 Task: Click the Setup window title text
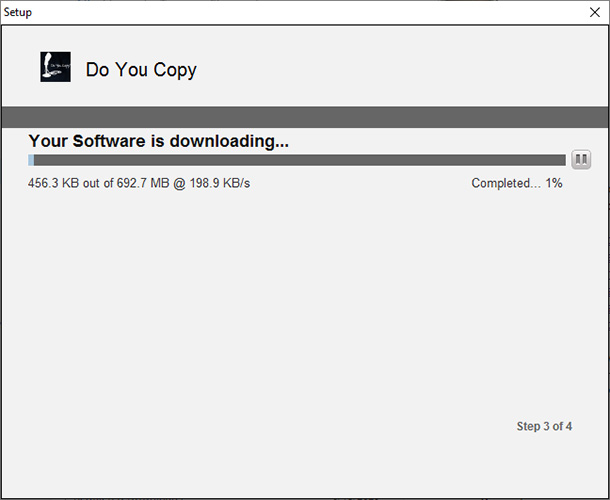[x=18, y=12]
